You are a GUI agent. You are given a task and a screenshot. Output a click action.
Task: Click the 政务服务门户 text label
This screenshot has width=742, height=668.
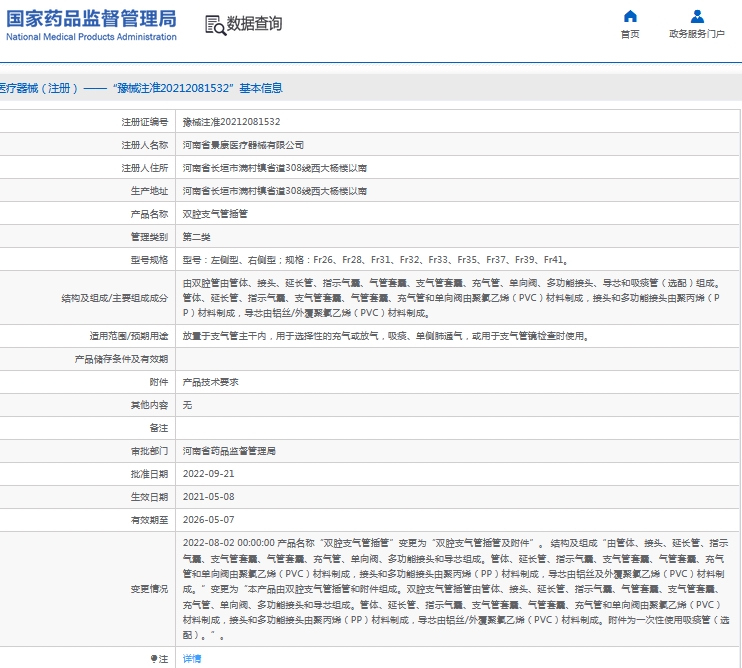click(697, 34)
